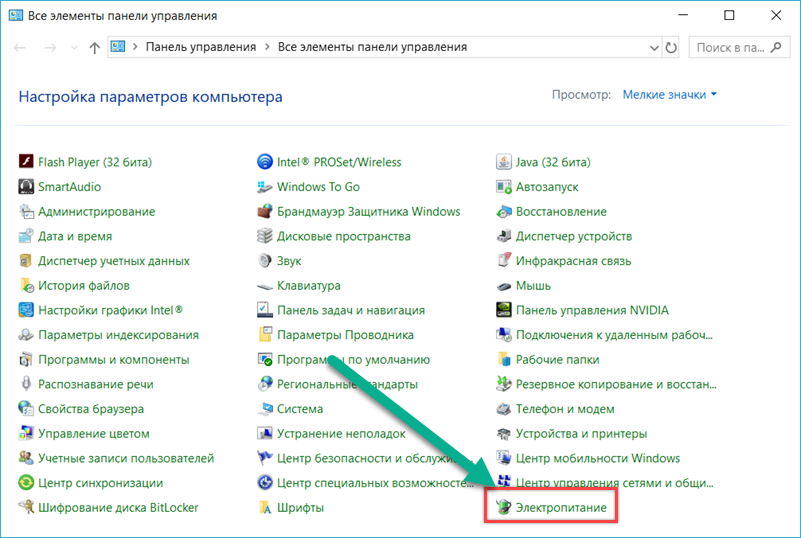The image size is (801, 538).
Task: Open the Flash Player icon
Action: pos(26,162)
